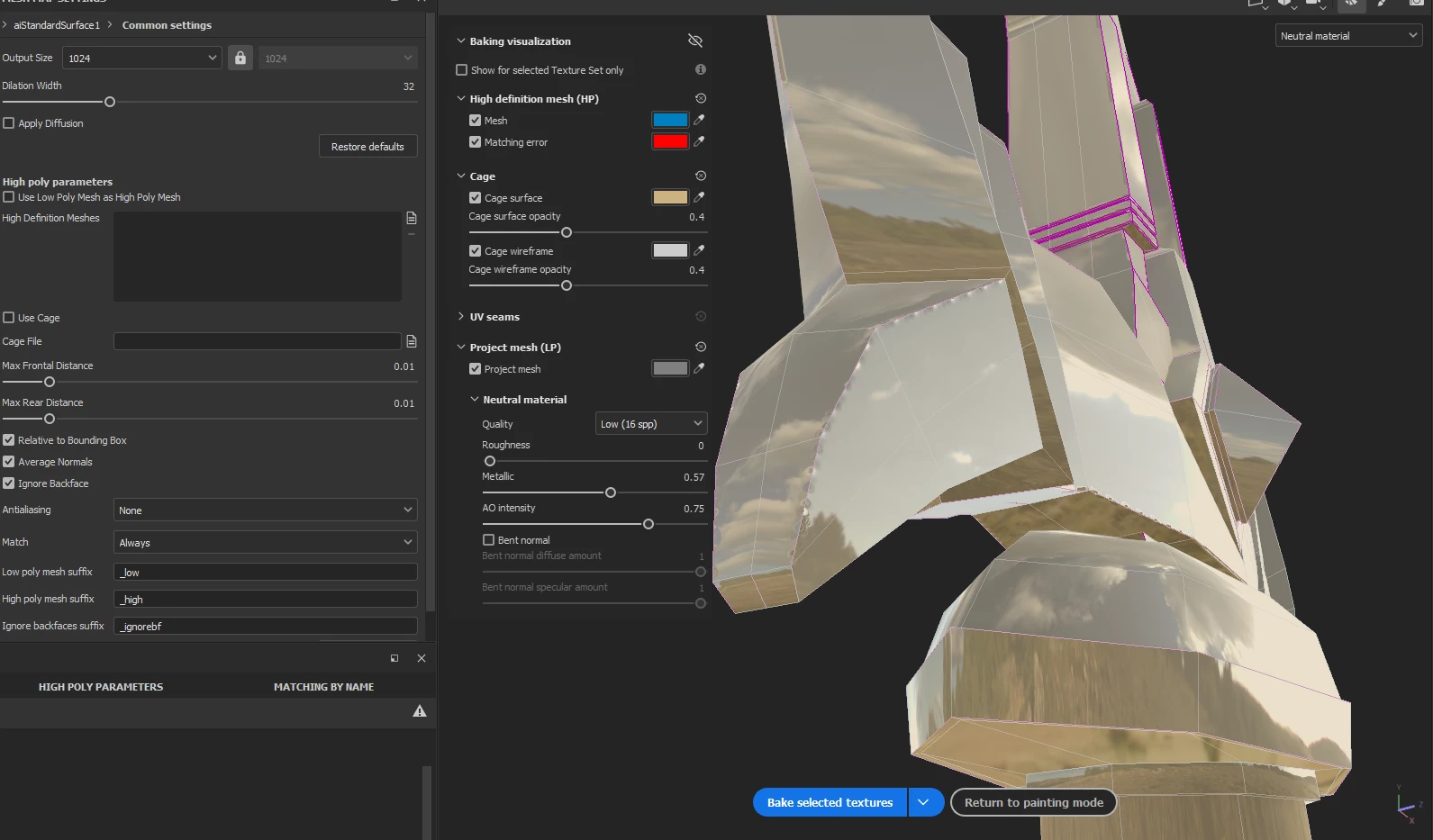Switch to MATCHING BY NAME tab

pyautogui.click(x=323, y=687)
